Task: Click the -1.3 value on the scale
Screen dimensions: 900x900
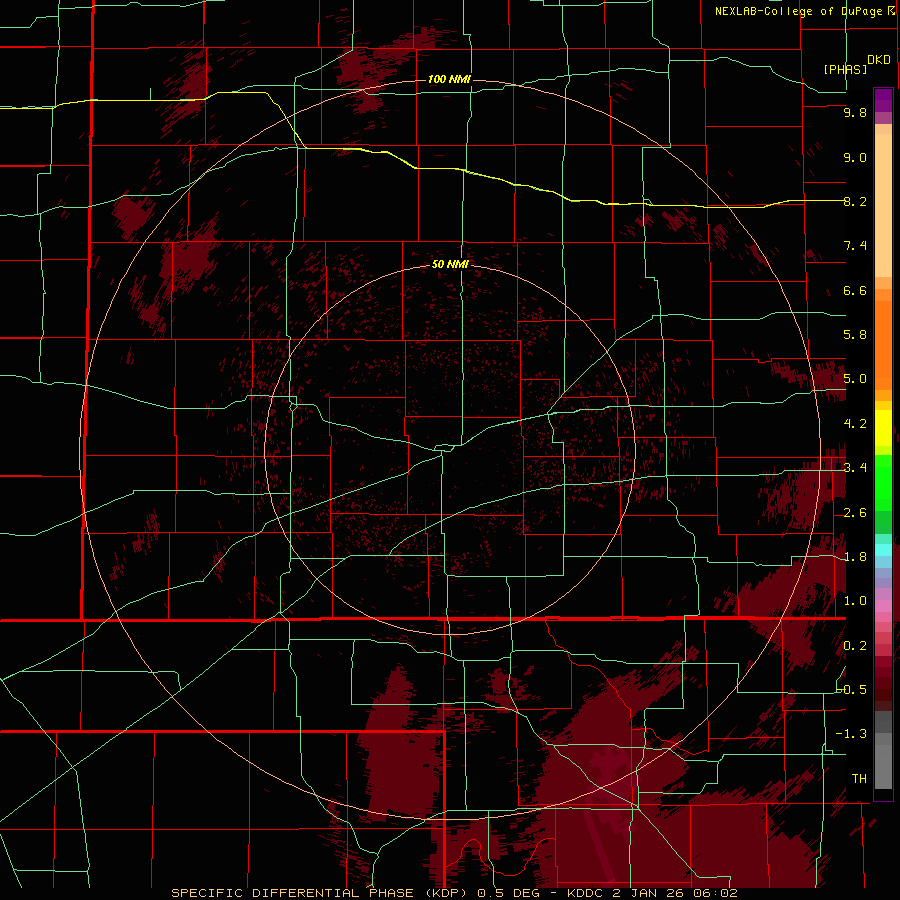Action: (851, 734)
